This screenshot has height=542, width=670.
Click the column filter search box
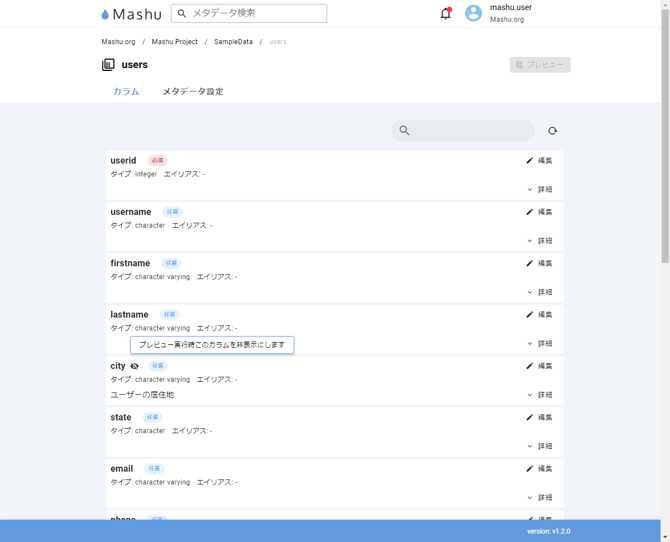pyautogui.click(x=470, y=131)
